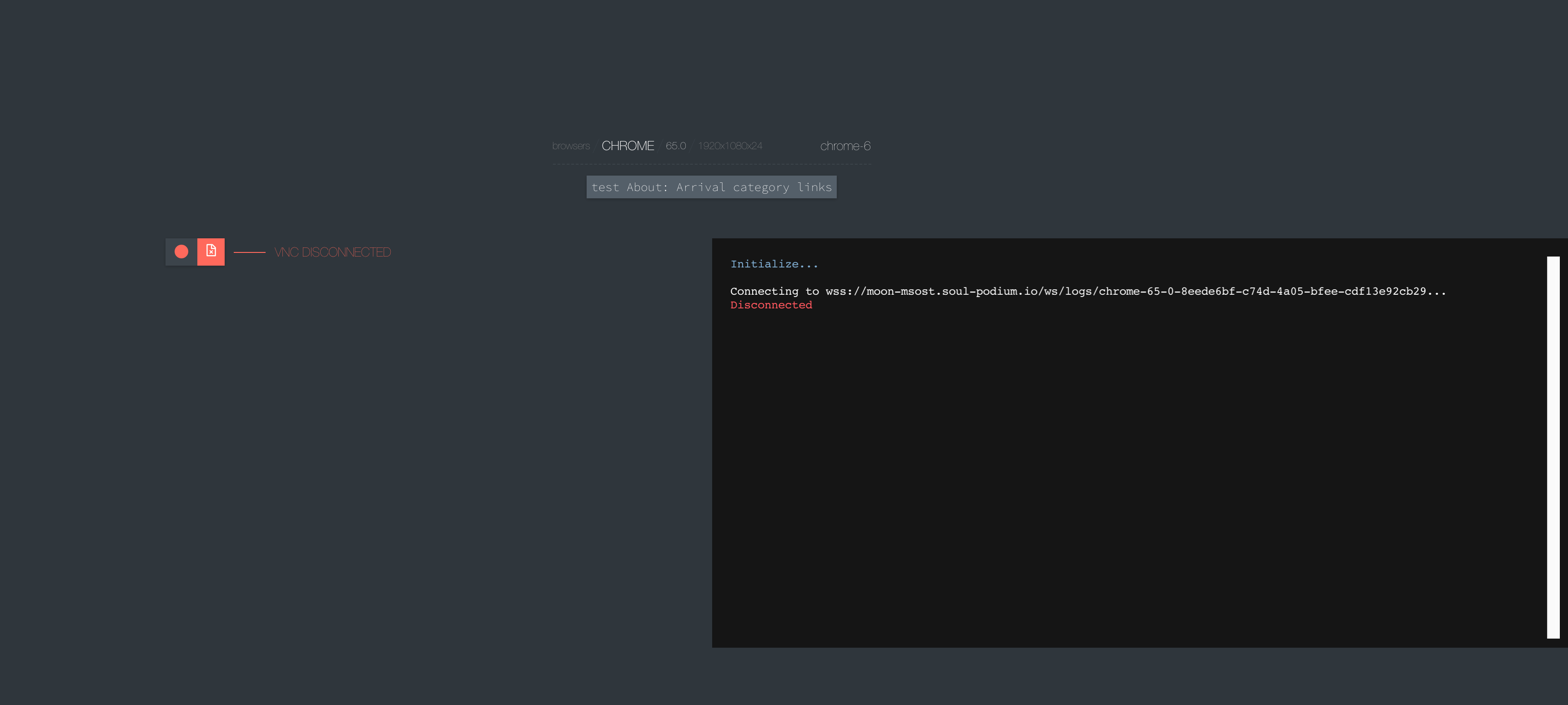This screenshot has height=705, width=1568.
Task: Click the test About: Arrival category links label
Action: [712, 187]
